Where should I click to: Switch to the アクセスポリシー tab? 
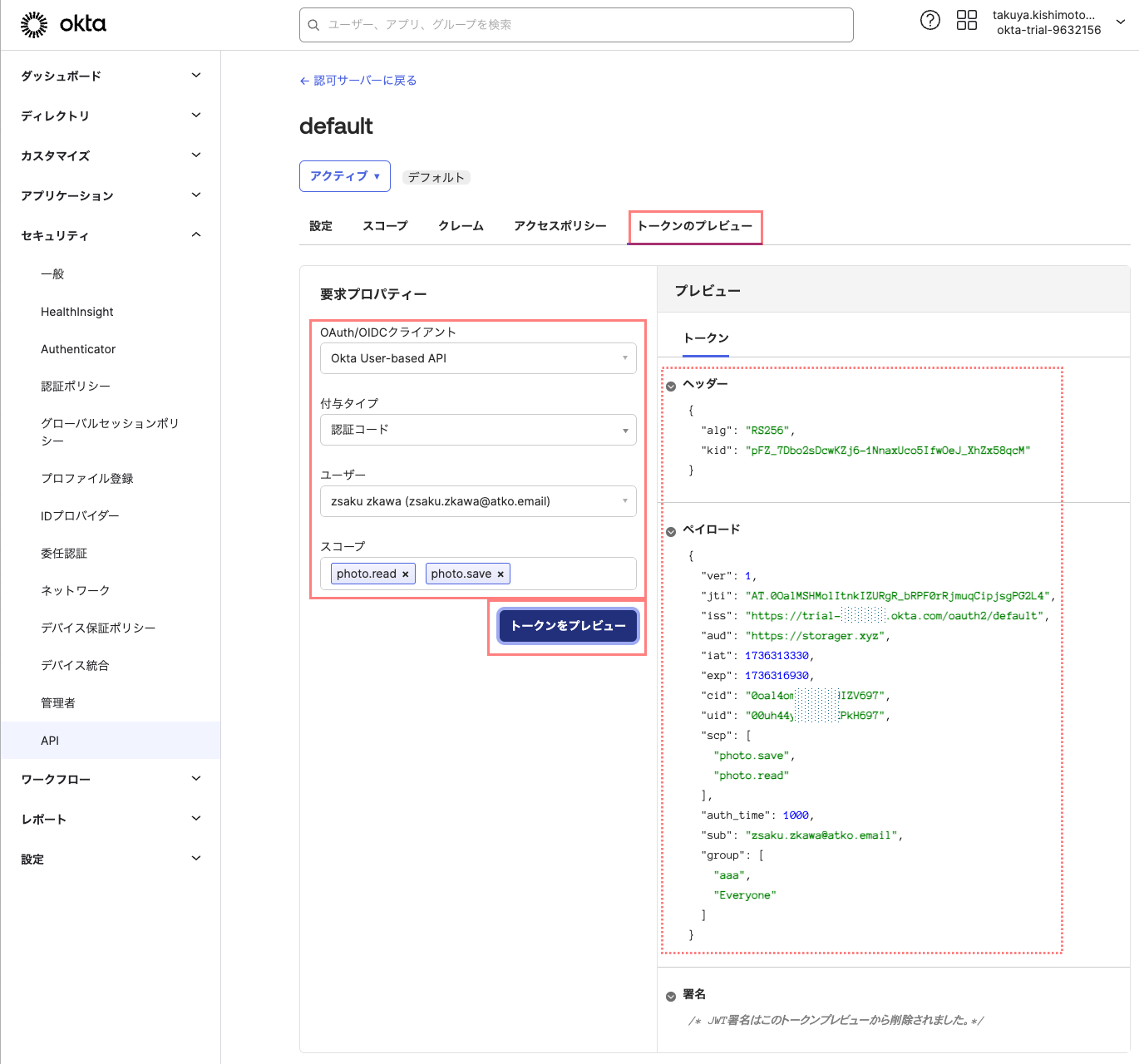[560, 226]
